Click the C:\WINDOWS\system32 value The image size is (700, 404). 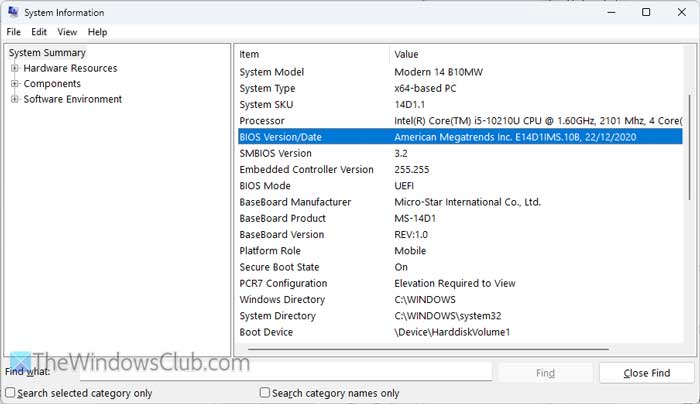[x=448, y=316]
